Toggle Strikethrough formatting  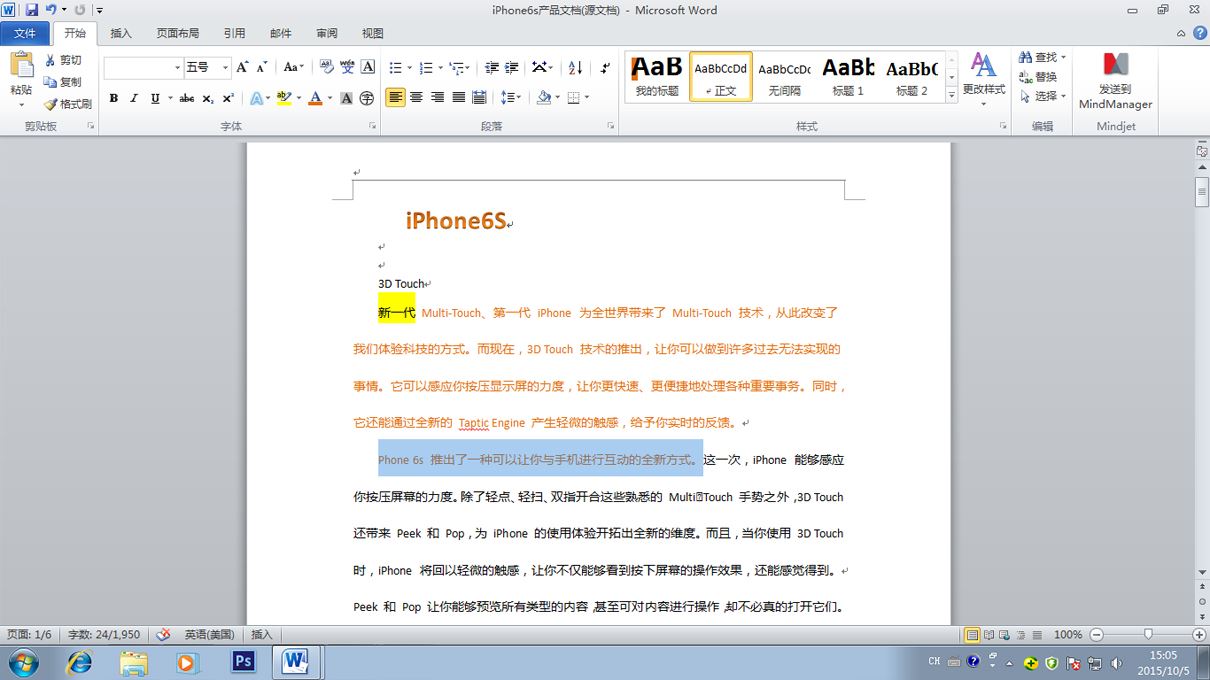[186, 98]
